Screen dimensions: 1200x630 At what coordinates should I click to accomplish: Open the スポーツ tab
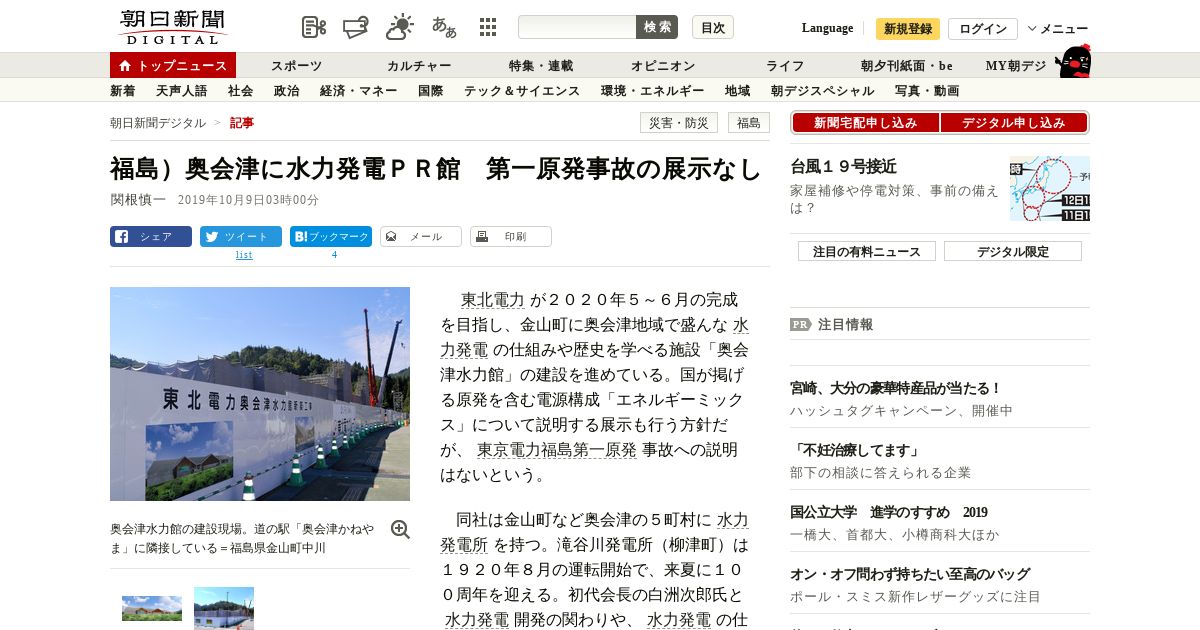[x=297, y=66]
